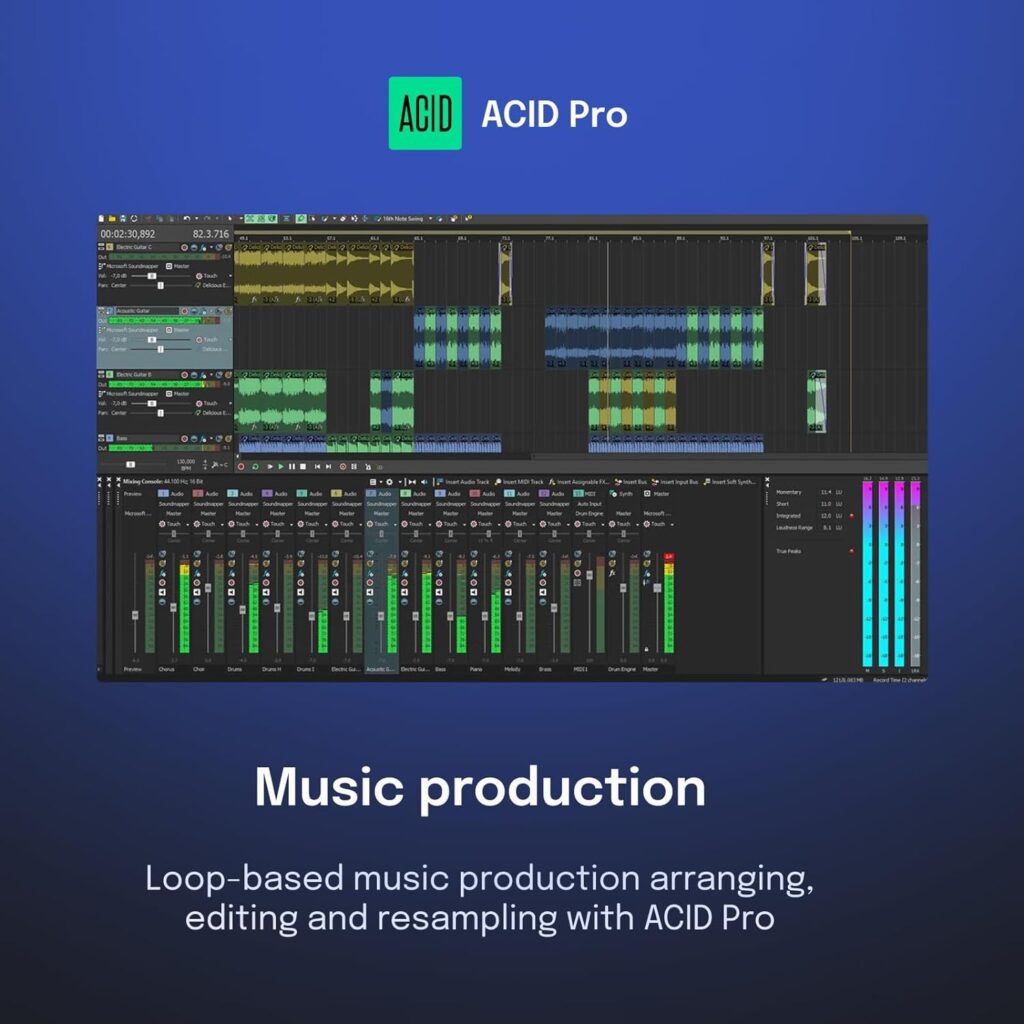Click the Save project icon in toolbar

point(122,218)
